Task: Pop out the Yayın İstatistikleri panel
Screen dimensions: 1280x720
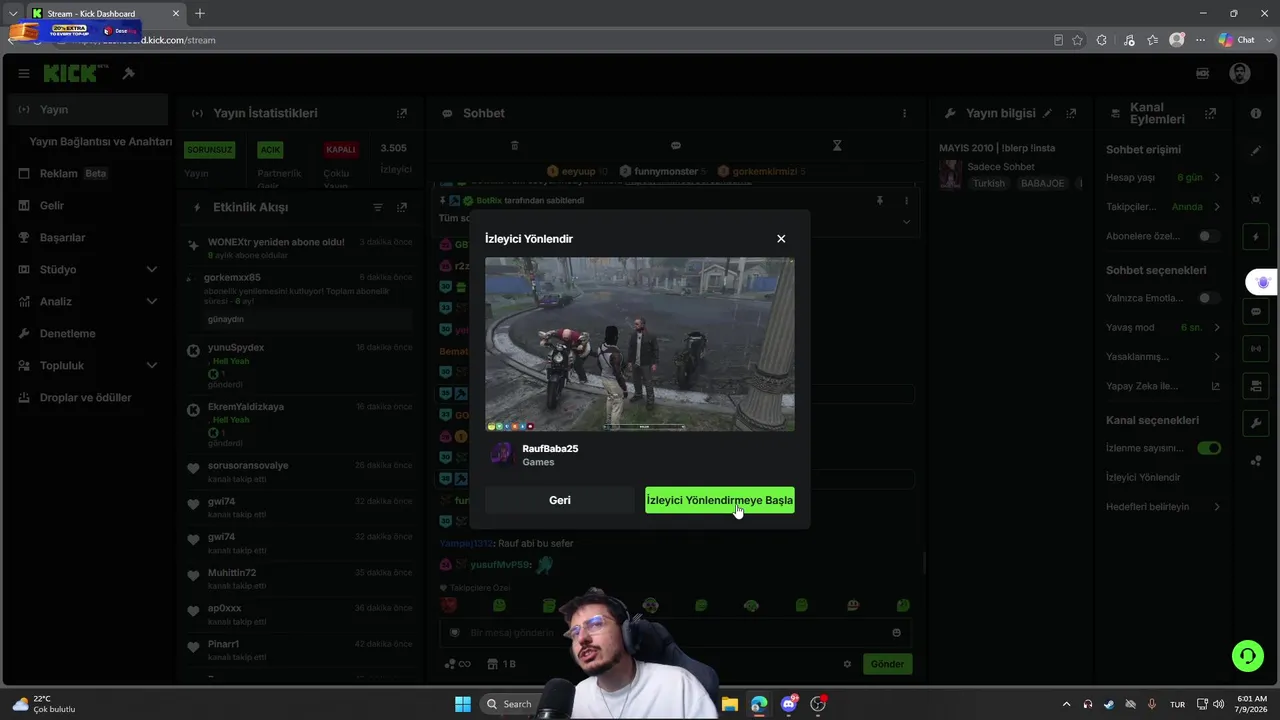Action: pos(402,113)
